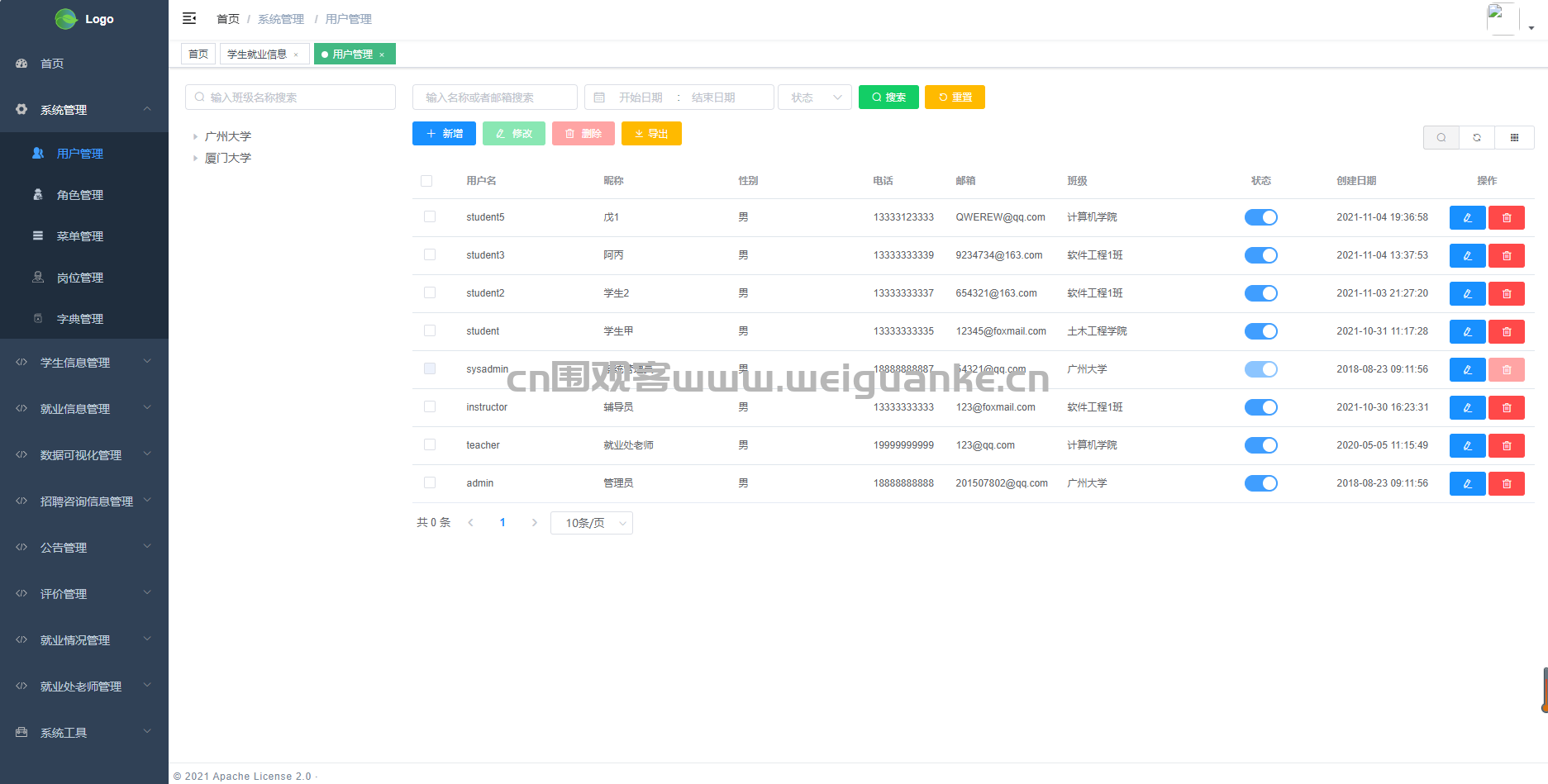
Task: Click the 开始日期 date input field
Action: coord(641,97)
